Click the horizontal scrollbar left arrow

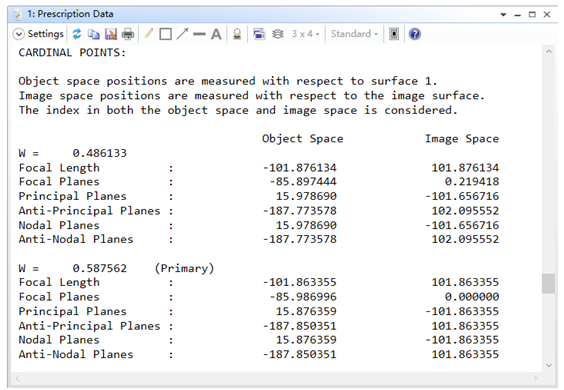pos(17,378)
